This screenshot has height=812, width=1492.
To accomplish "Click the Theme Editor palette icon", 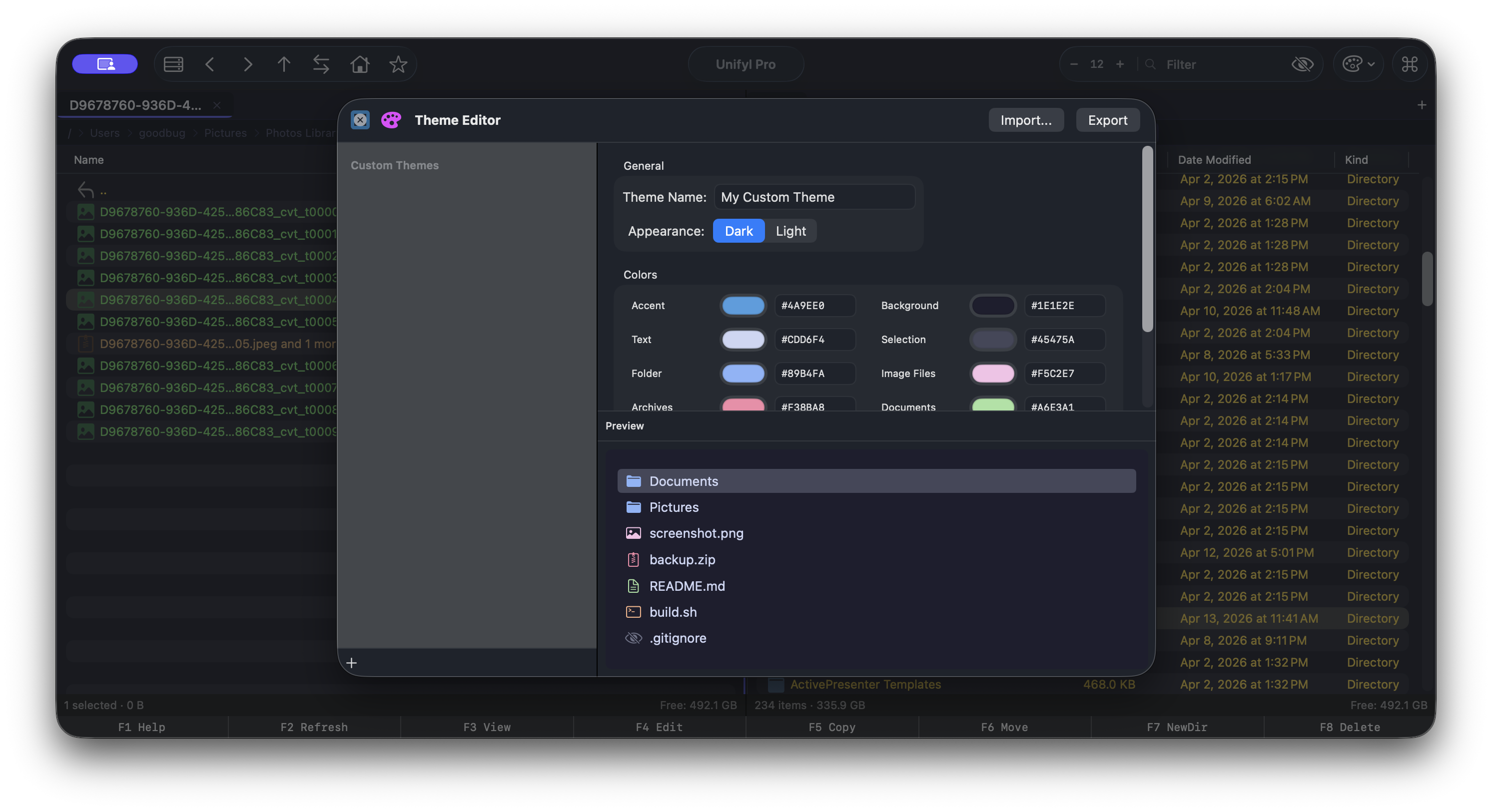I will (x=392, y=120).
